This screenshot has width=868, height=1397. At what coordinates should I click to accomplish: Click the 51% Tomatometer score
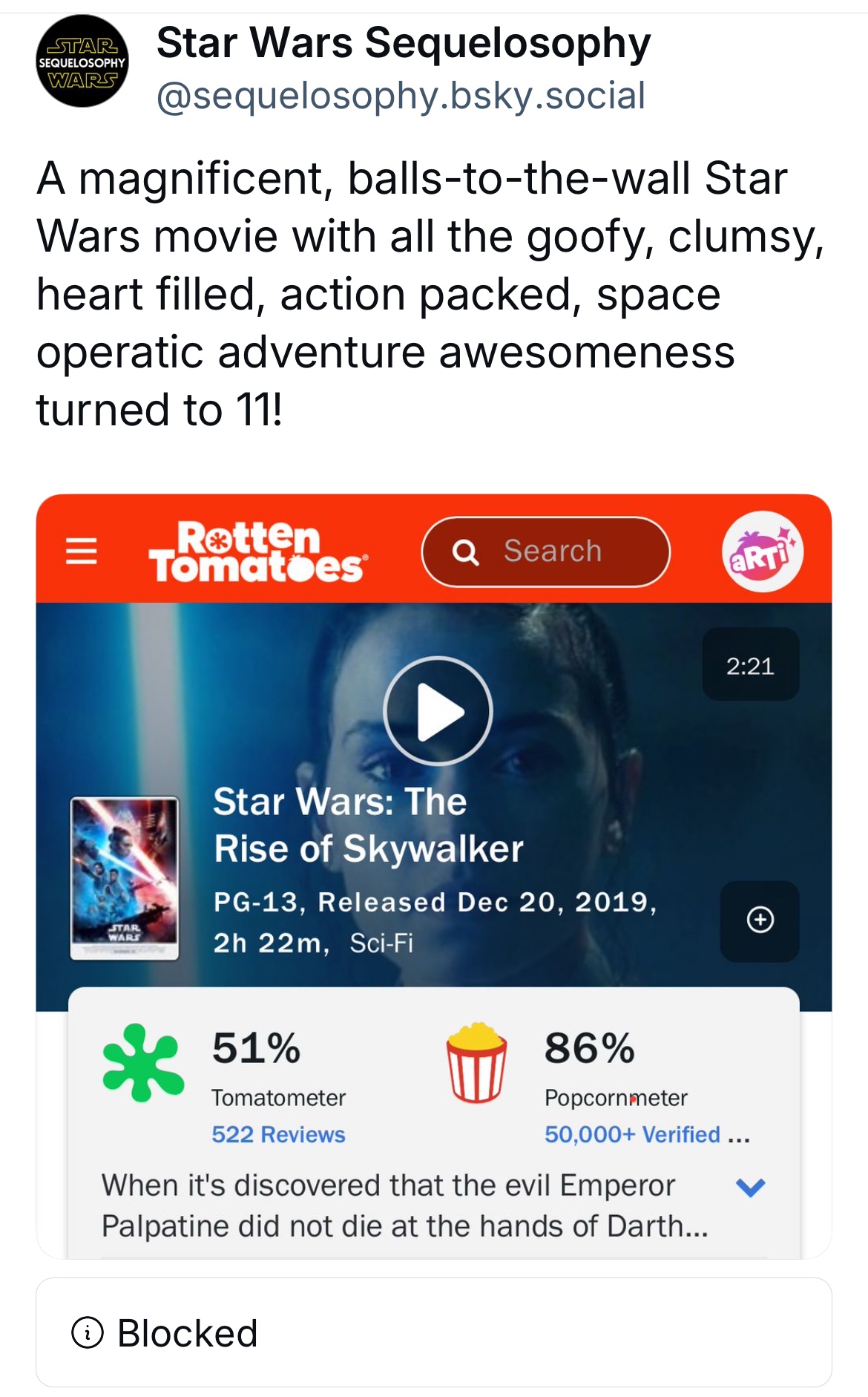pos(257,1048)
